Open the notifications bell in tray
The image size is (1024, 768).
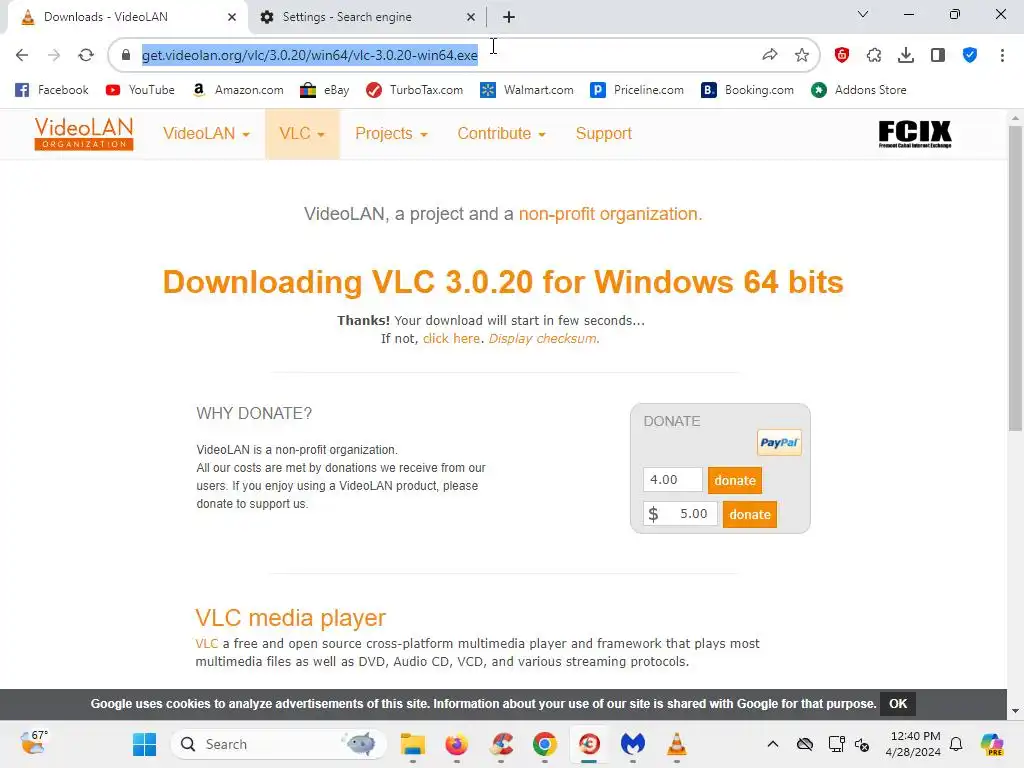click(956, 744)
